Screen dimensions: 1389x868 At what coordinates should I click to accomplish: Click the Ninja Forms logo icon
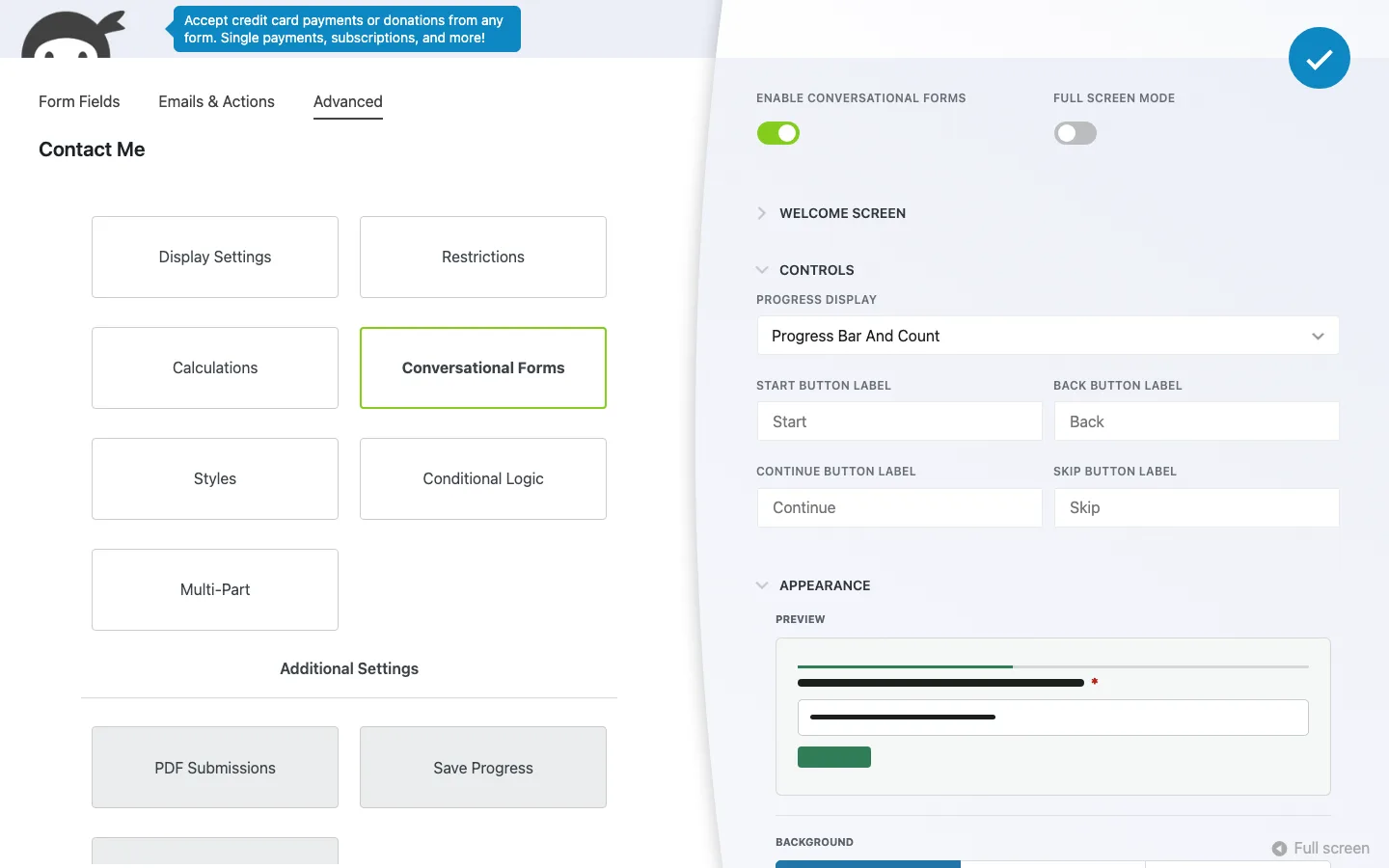pyautogui.click(x=73, y=35)
